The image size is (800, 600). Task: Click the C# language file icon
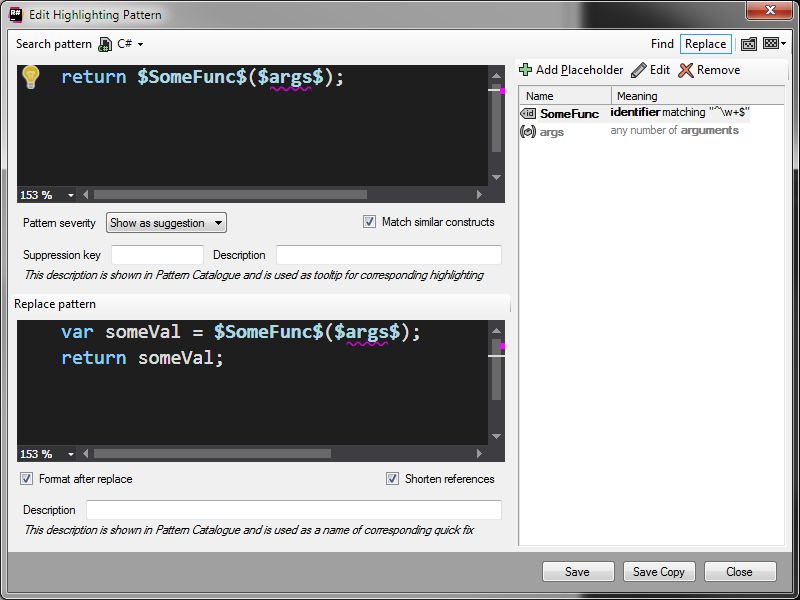[105, 44]
